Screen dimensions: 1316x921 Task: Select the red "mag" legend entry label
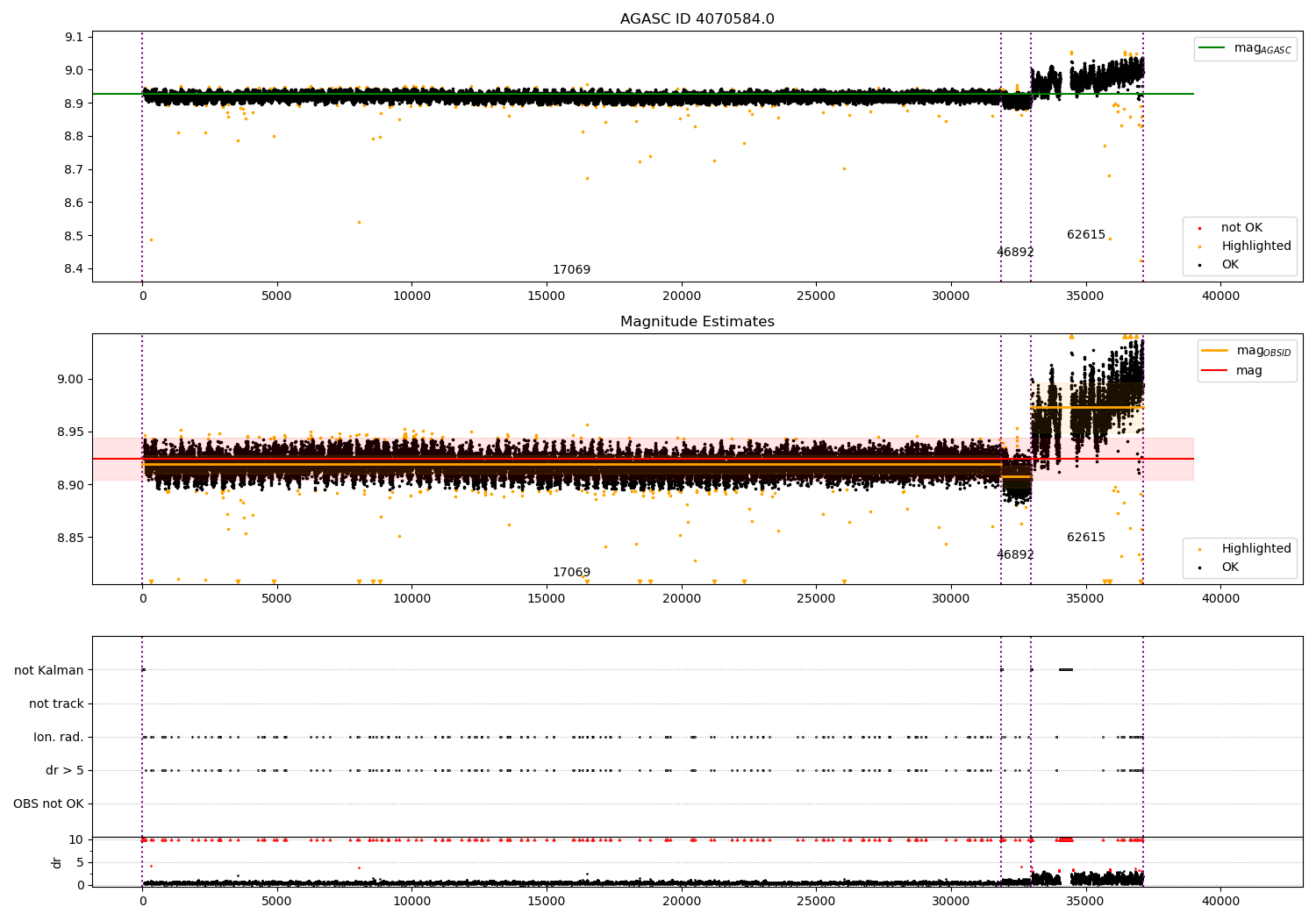pos(1249,371)
